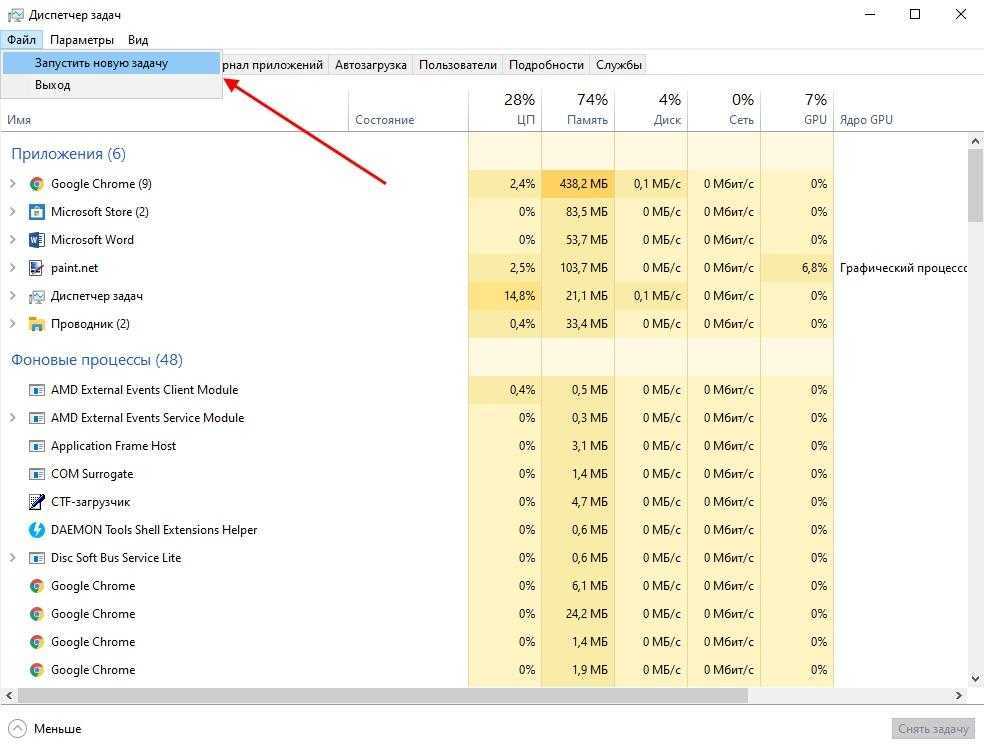Image resolution: width=984 pixels, height=753 pixels.
Task: Click the Меньше details label
Action: point(58,729)
